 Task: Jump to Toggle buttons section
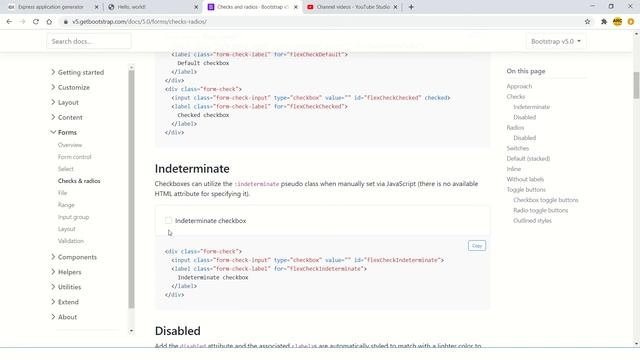pyautogui.click(x=526, y=190)
